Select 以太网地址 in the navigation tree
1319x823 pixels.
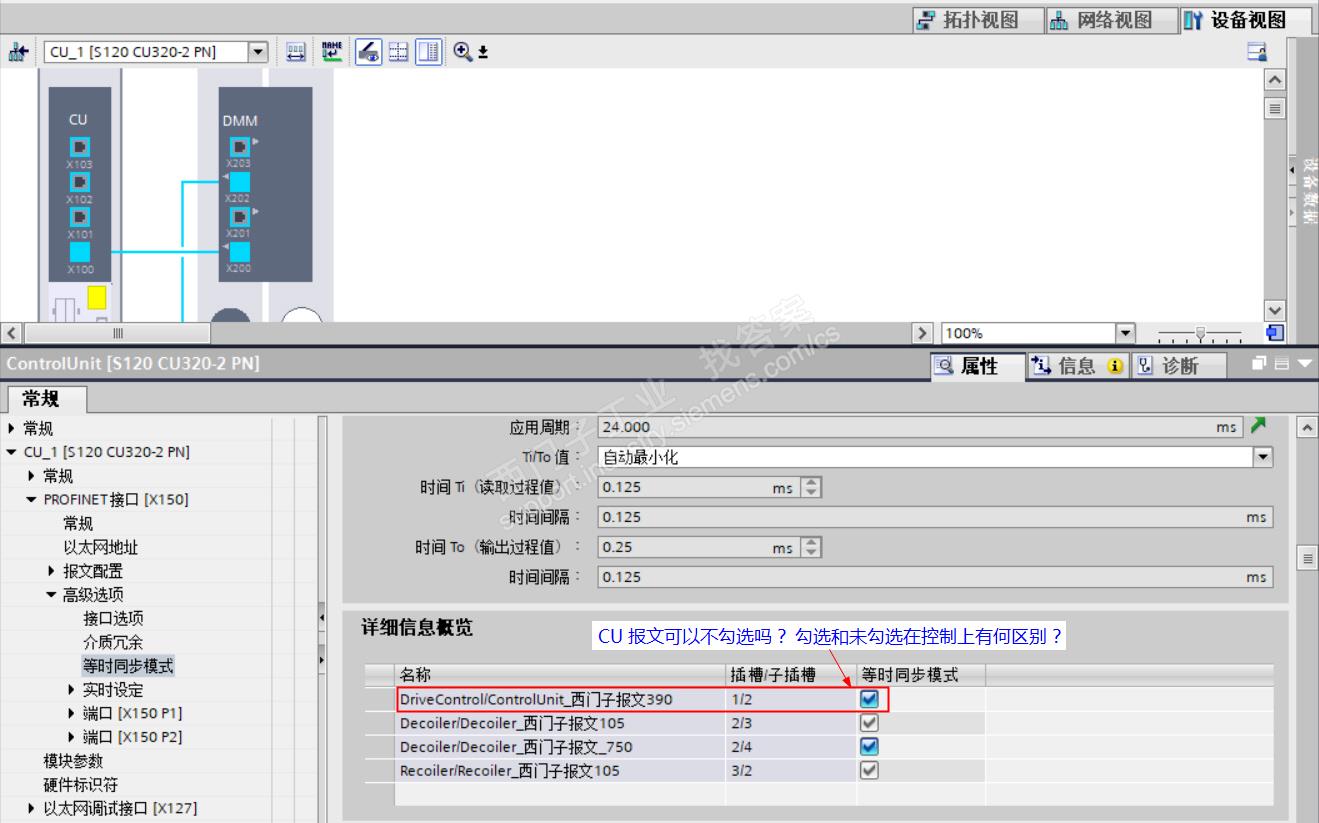coord(100,547)
